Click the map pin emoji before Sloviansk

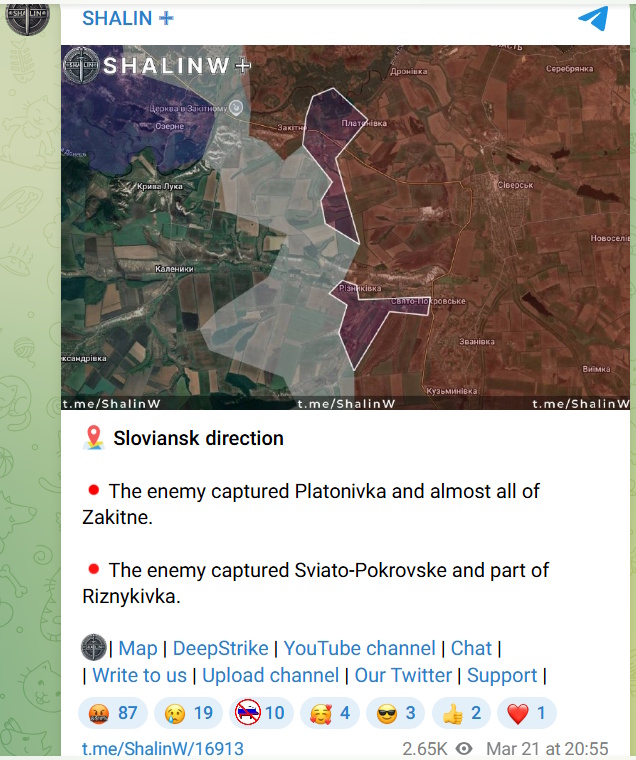coord(94,438)
